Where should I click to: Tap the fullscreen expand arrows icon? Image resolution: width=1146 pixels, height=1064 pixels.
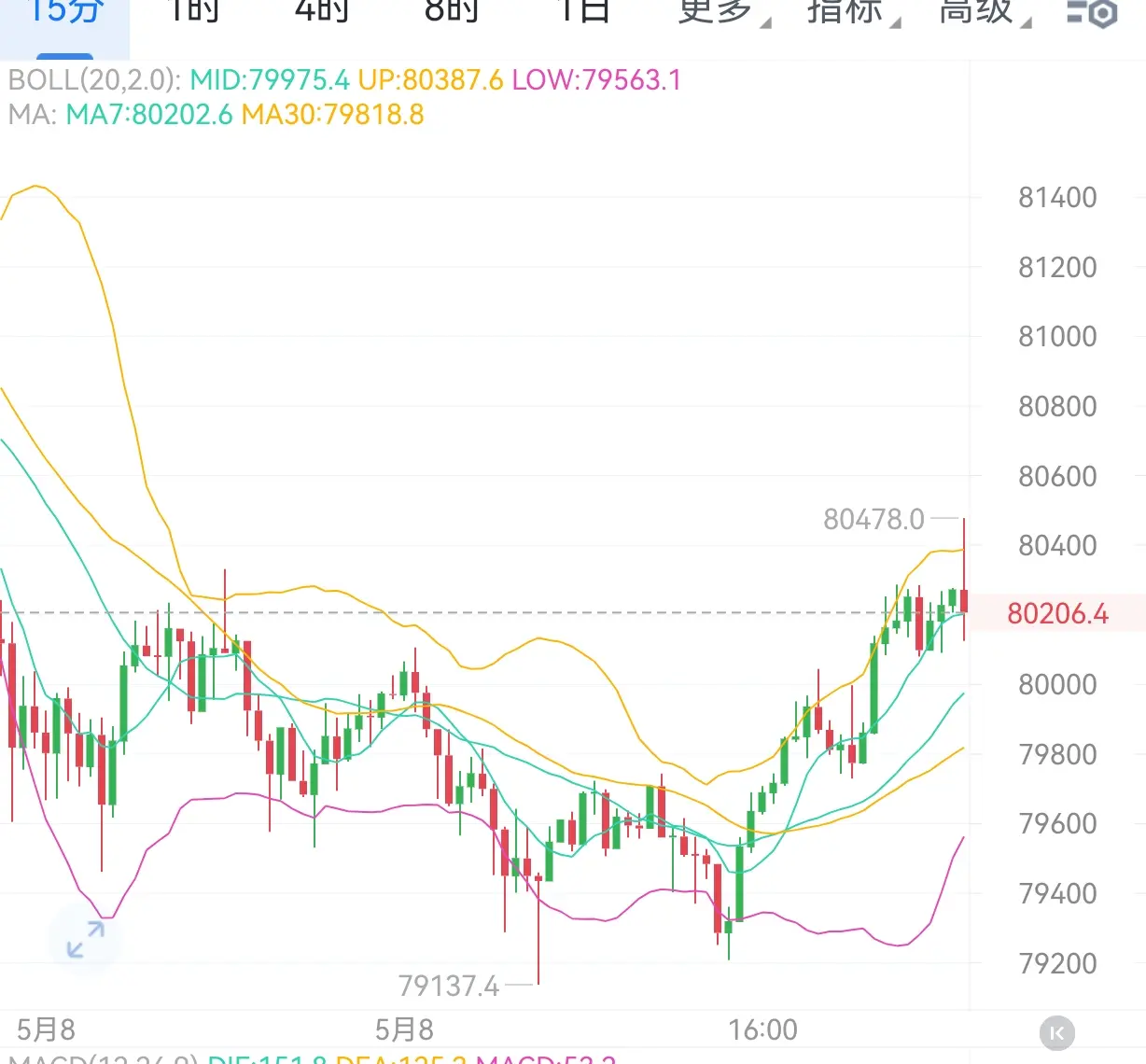[85, 940]
